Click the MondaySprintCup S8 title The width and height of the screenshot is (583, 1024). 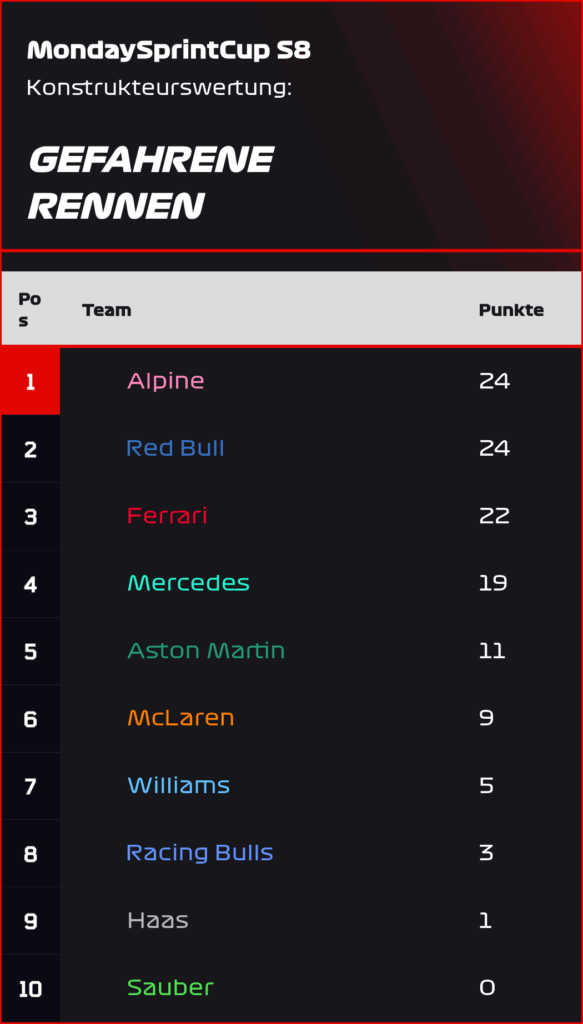pos(168,51)
